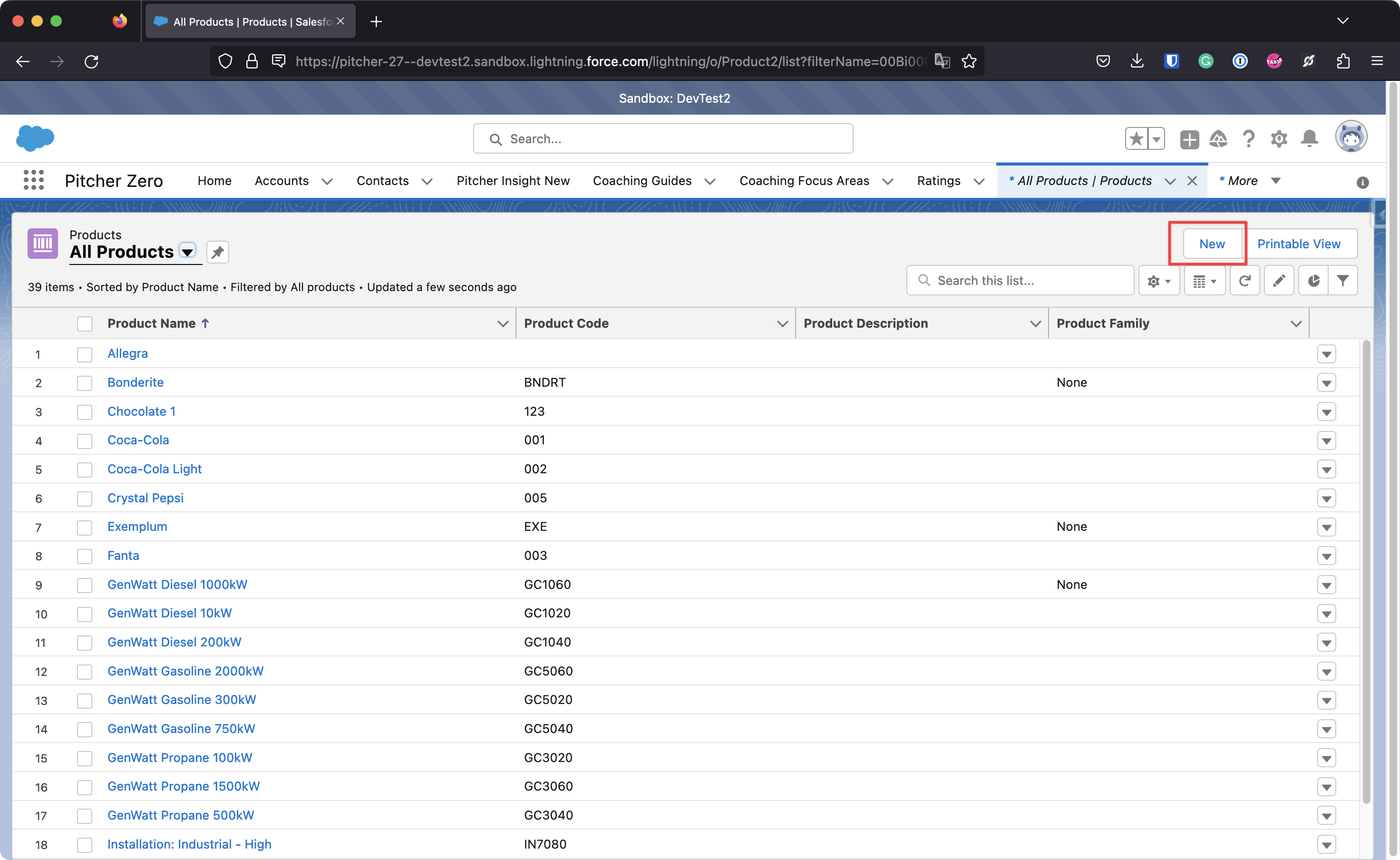Open the Coca-Cola Light product link
The width and height of the screenshot is (1400, 860).
pyautogui.click(x=155, y=469)
